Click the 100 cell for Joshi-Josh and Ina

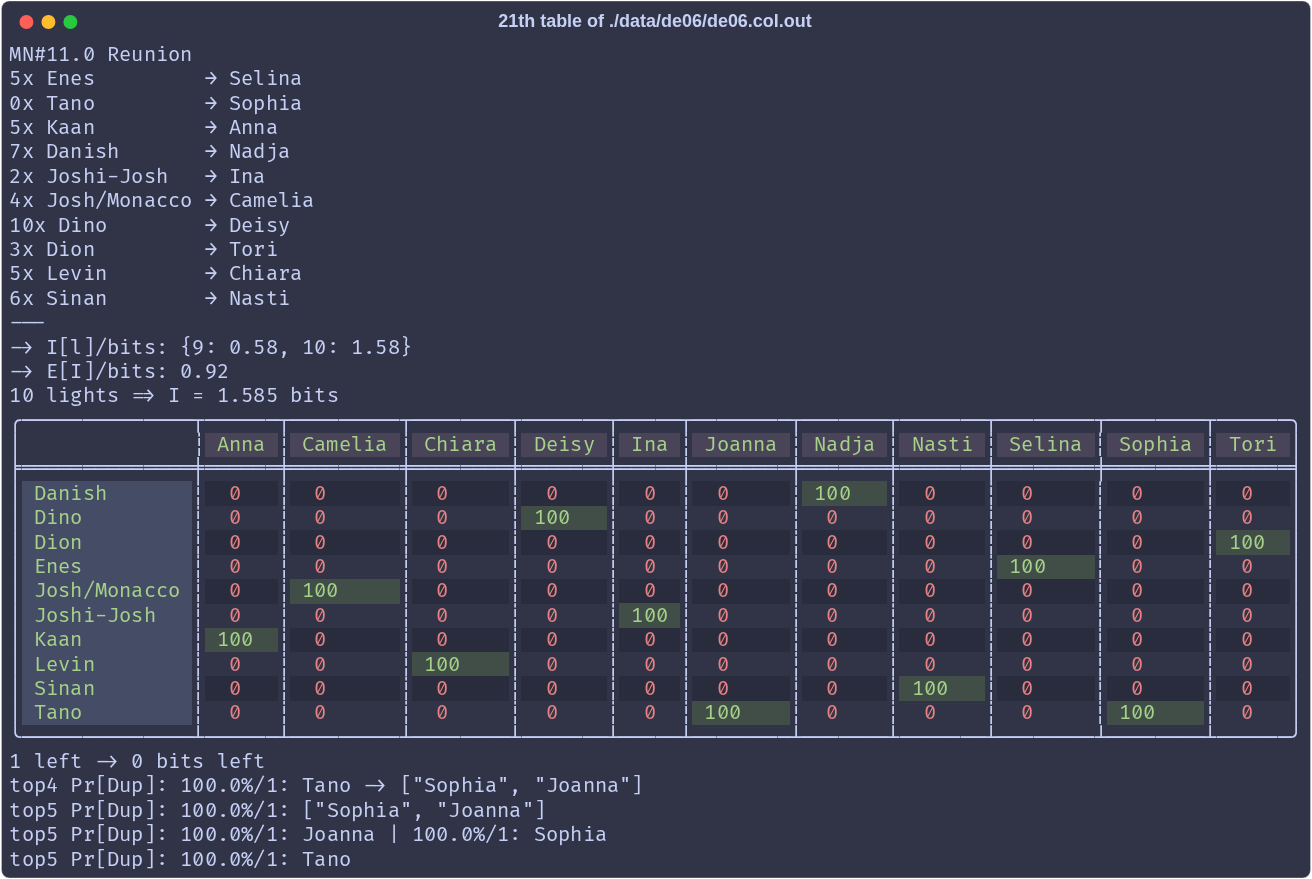650,615
